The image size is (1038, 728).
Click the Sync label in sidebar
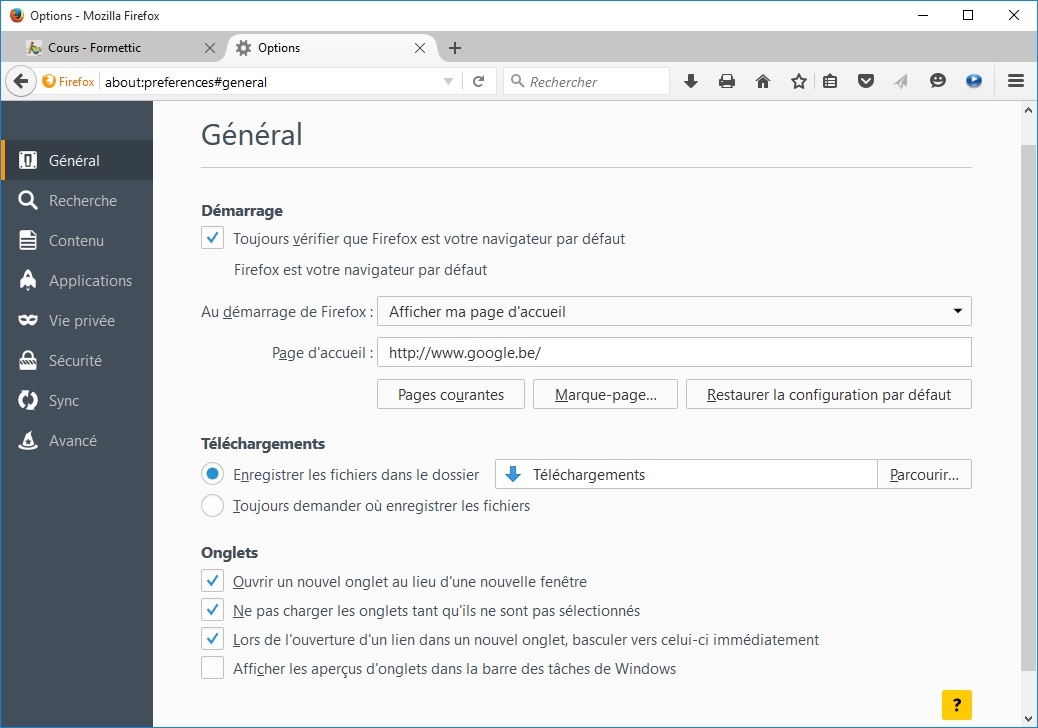click(64, 401)
